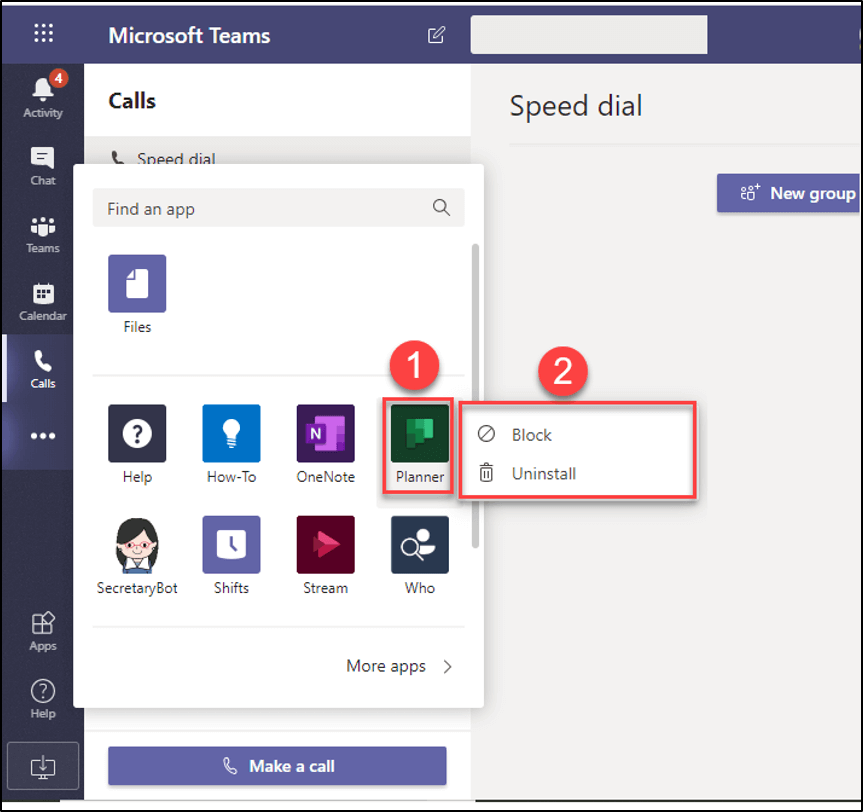Open the overflow ellipsis in the sidebar

pos(41,436)
